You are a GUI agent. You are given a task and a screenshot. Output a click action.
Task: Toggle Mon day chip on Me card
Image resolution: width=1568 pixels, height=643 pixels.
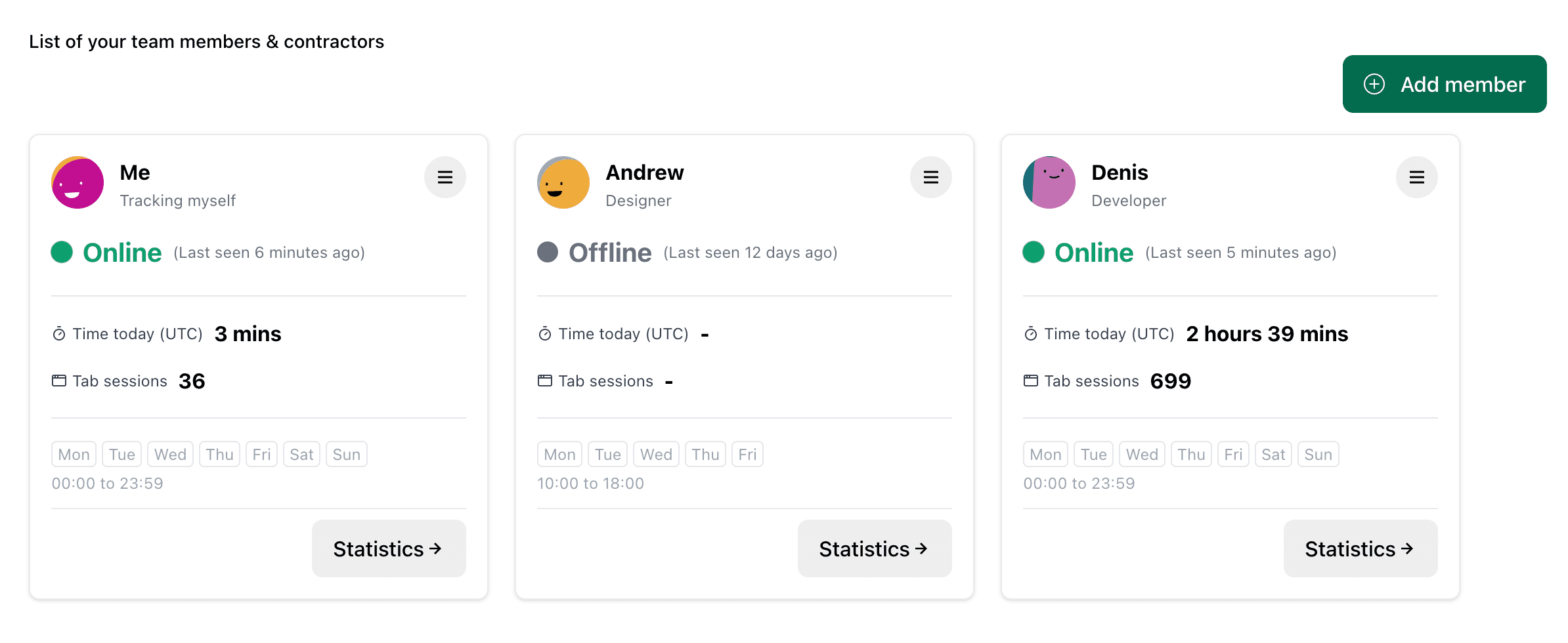pyautogui.click(x=74, y=454)
